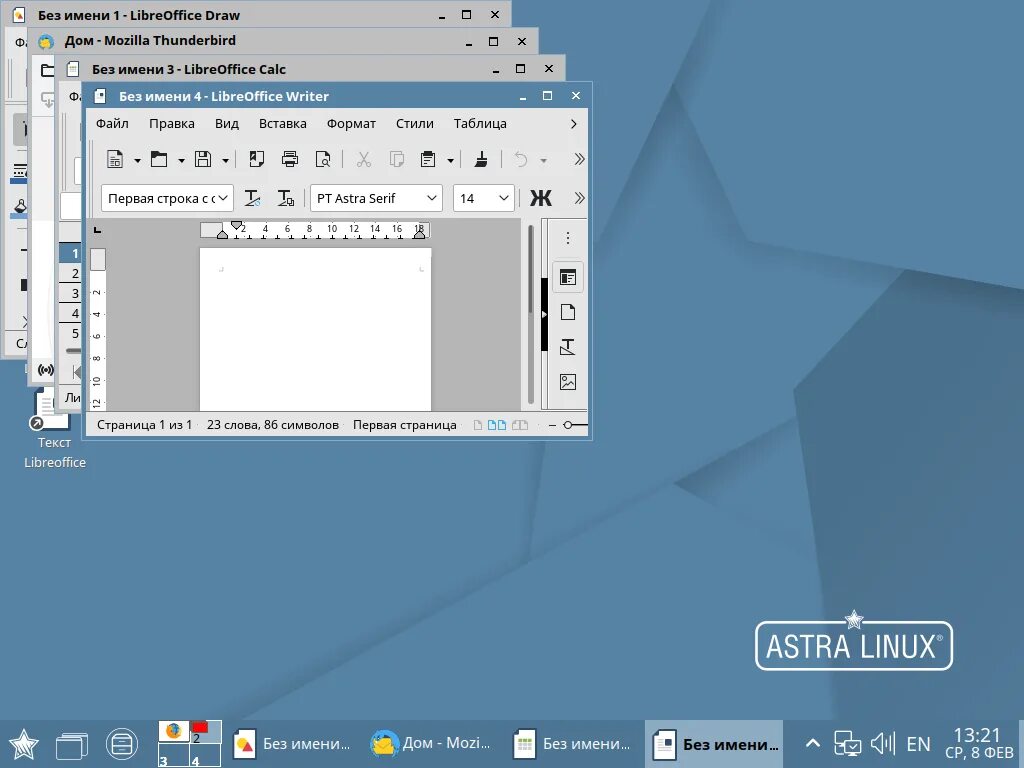Open the Вид menu
This screenshot has width=1024, height=768.
tap(227, 123)
